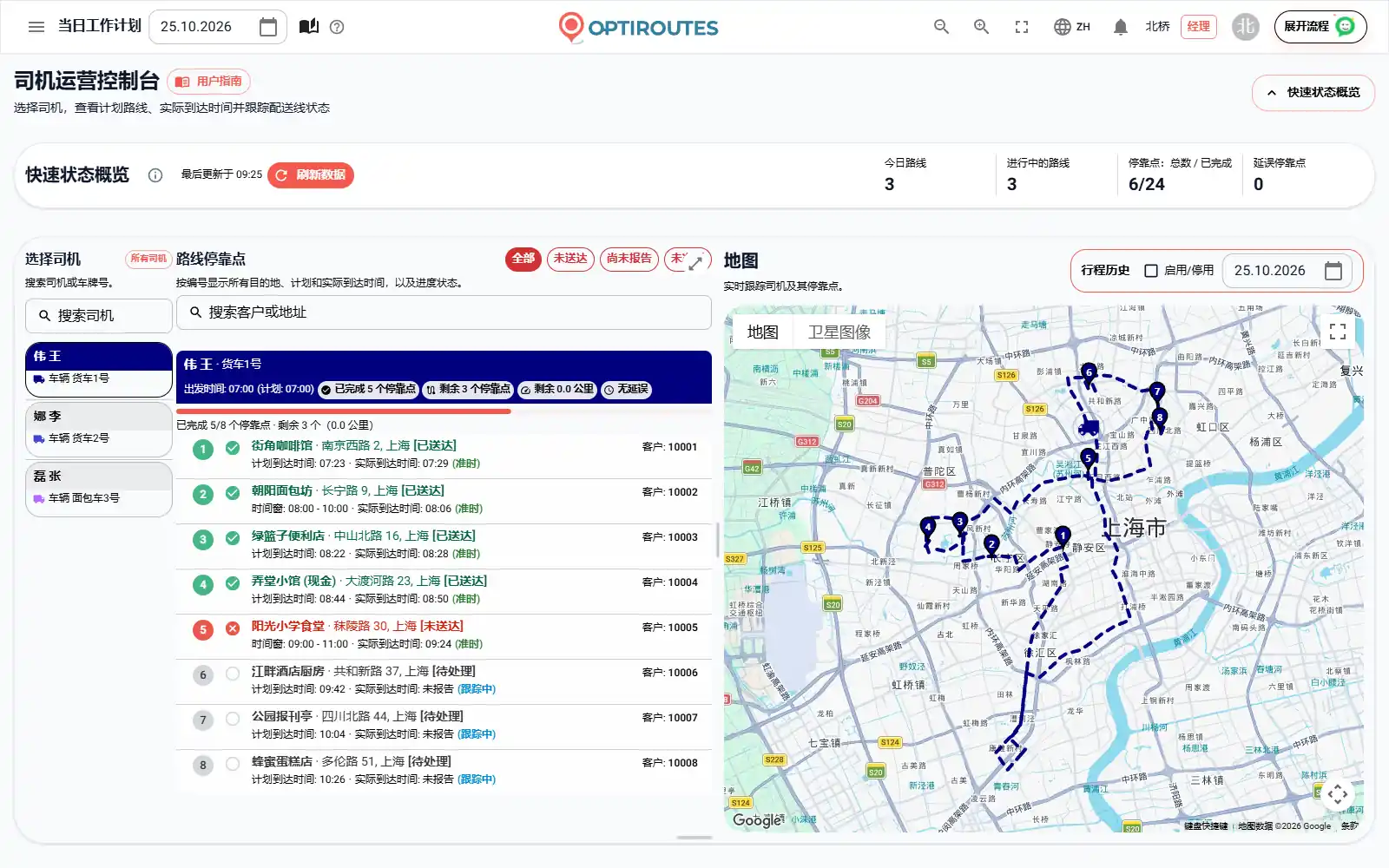Click the help question mark icon
This screenshot has width=1389, height=868.
[x=338, y=27]
